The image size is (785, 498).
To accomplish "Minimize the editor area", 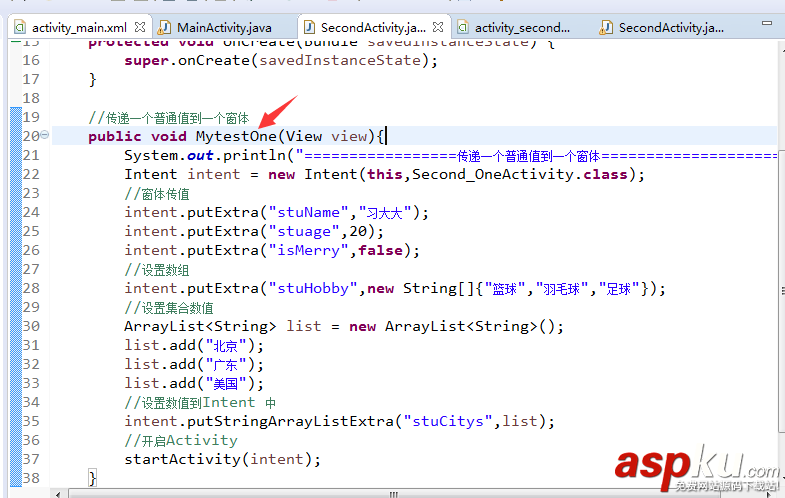I will pos(766,23).
